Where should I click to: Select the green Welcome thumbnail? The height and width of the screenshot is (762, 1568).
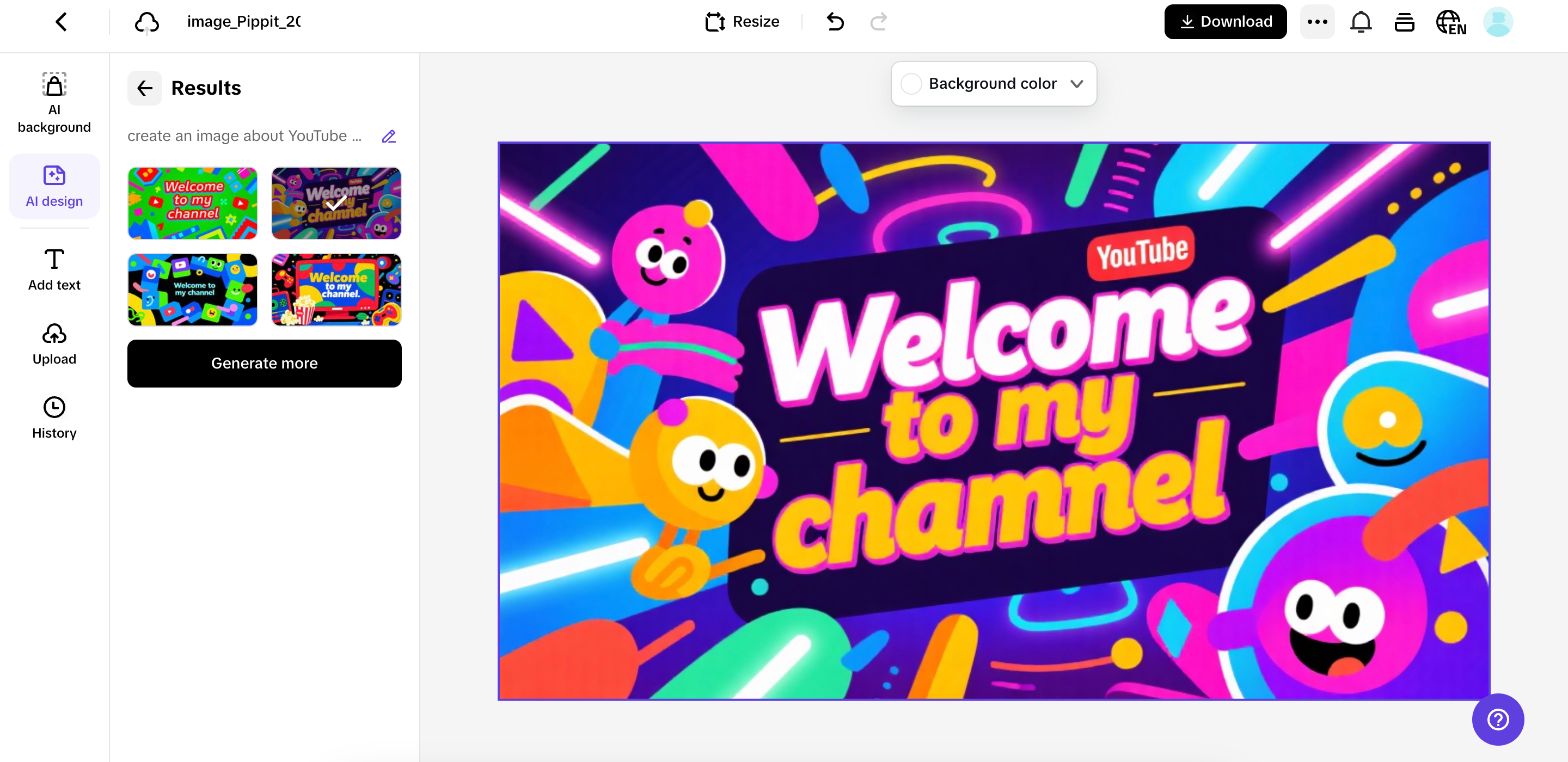pos(192,202)
